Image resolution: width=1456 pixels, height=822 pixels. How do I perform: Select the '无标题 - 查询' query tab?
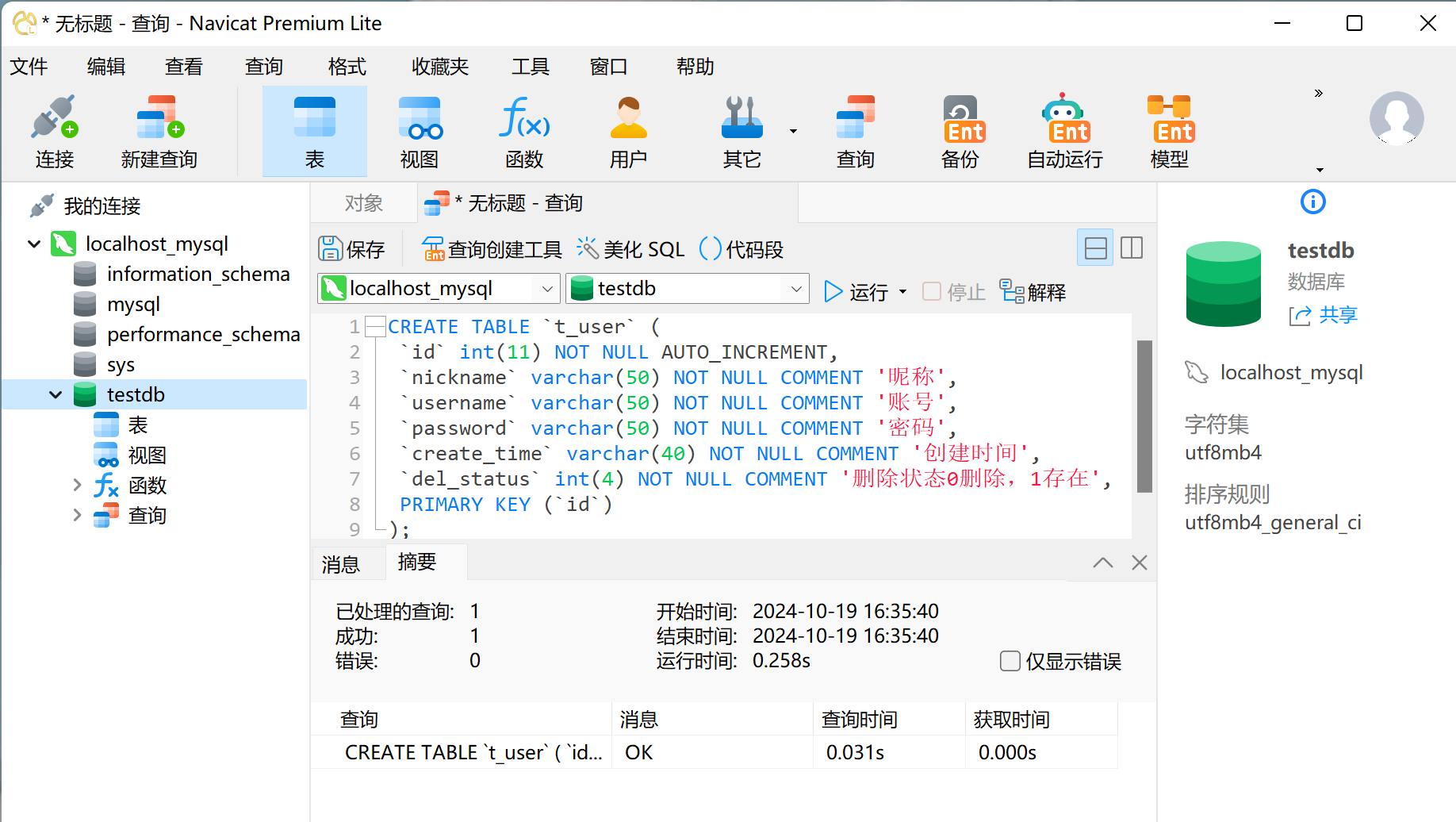click(607, 203)
